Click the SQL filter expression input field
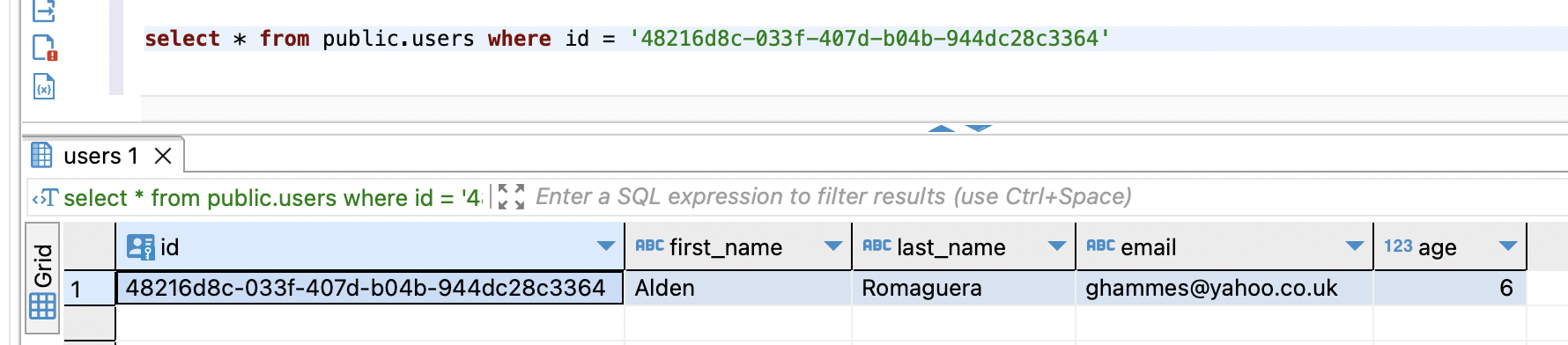Screen dimensions: 1568x345 tap(1048, 196)
